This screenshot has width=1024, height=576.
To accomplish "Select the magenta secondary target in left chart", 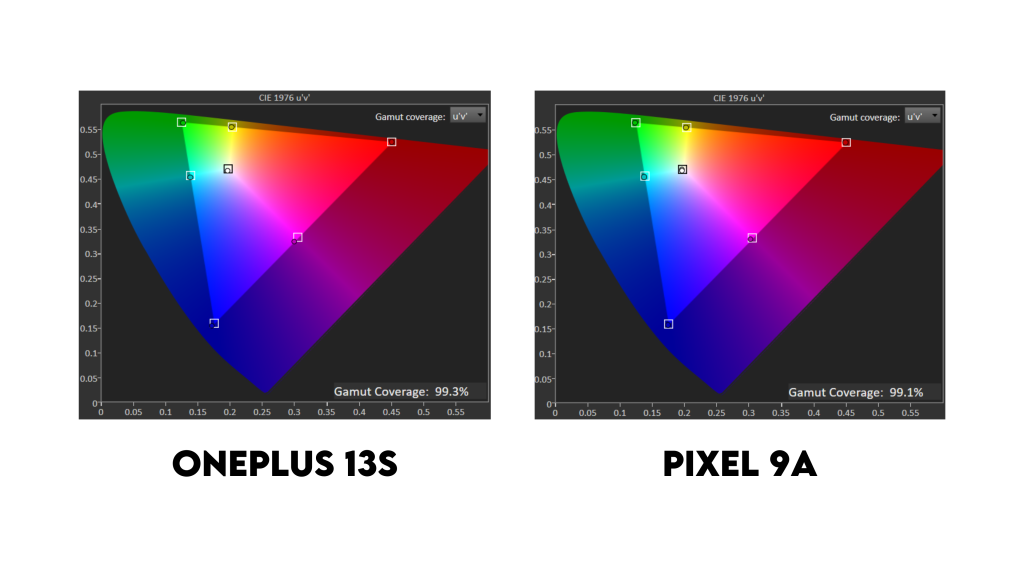I will [x=297, y=237].
